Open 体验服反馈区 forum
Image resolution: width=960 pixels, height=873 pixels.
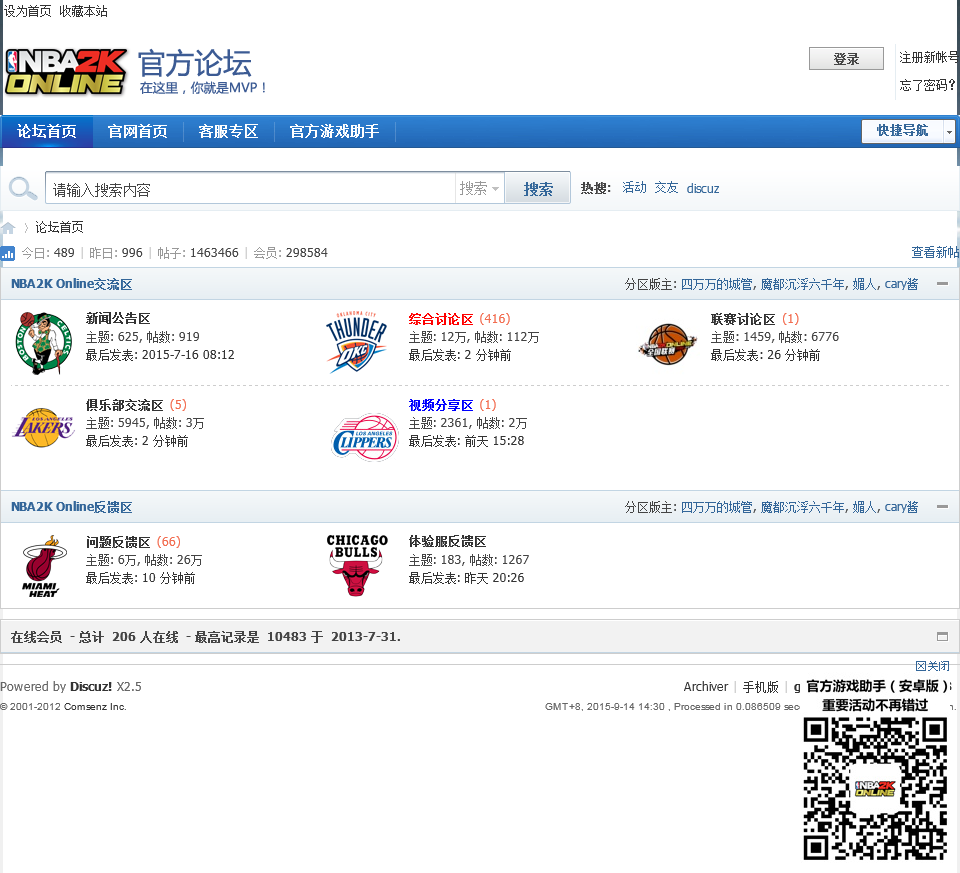point(448,541)
